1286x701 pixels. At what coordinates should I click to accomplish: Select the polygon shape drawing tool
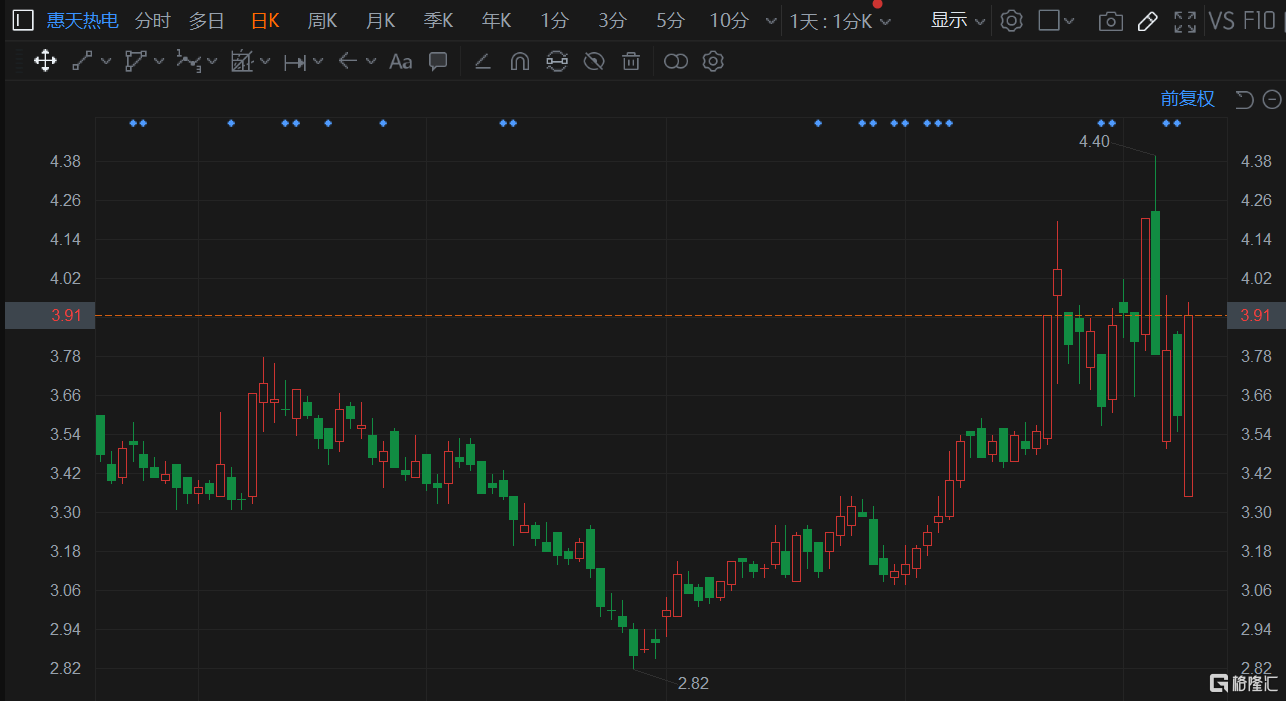[x=135, y=62]
